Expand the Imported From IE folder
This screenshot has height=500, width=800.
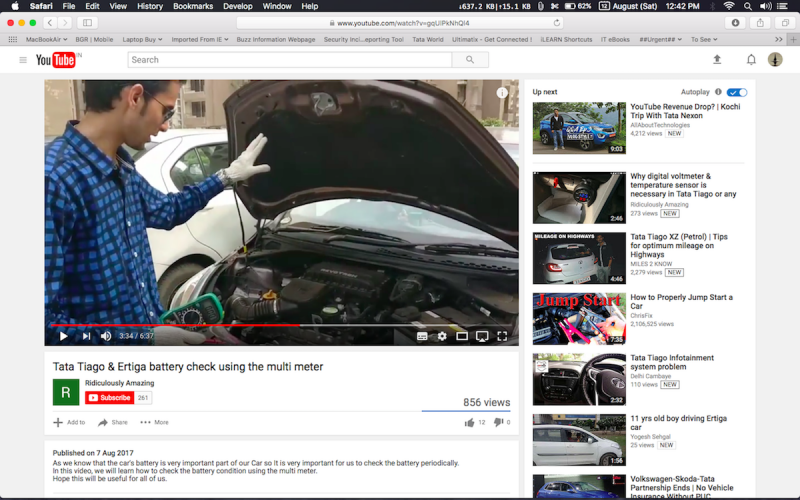click(200, 39)
